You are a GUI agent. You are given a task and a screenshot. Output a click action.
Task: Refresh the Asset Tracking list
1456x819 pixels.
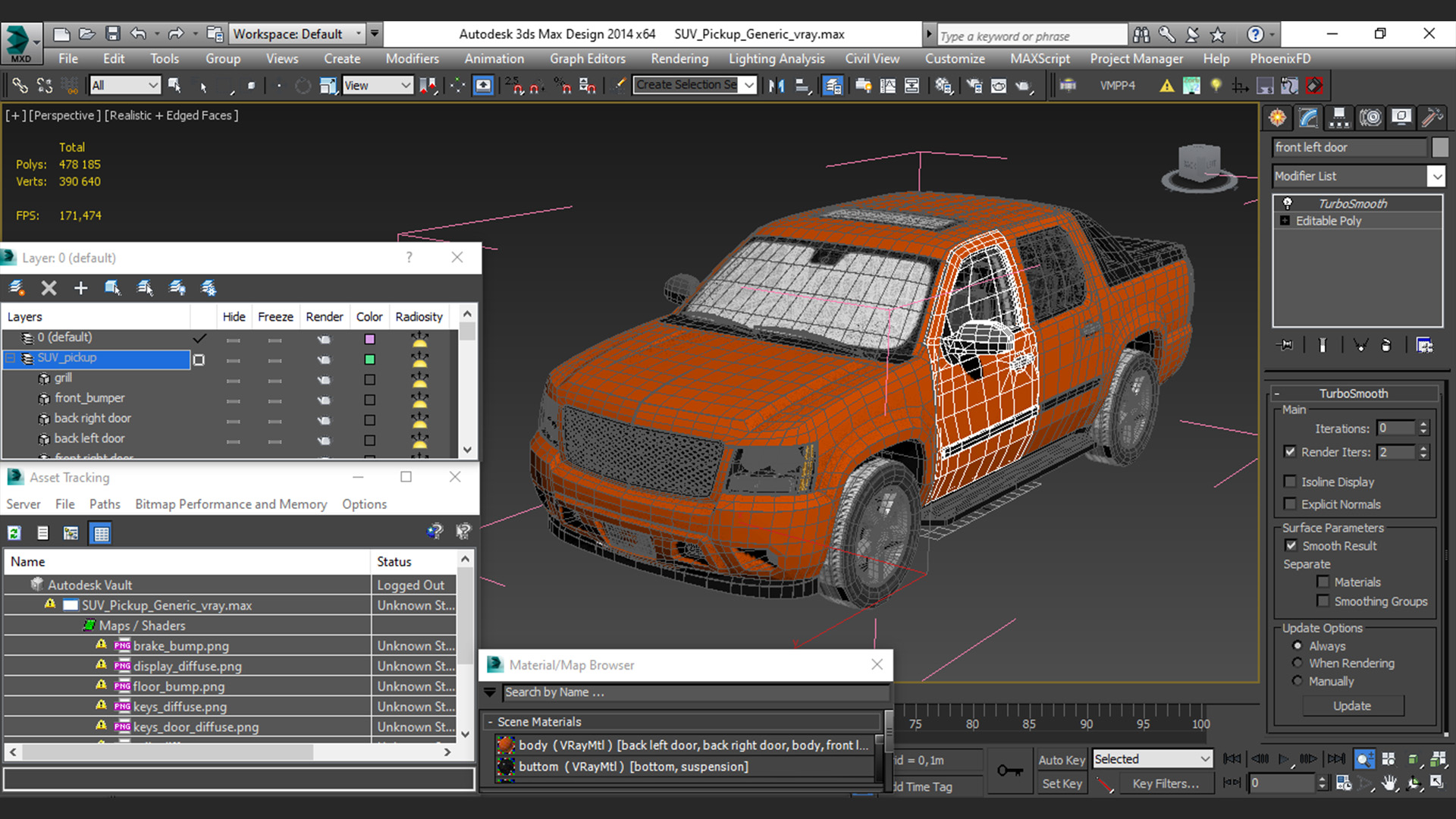pyautogui.click(x=14, y=533)
